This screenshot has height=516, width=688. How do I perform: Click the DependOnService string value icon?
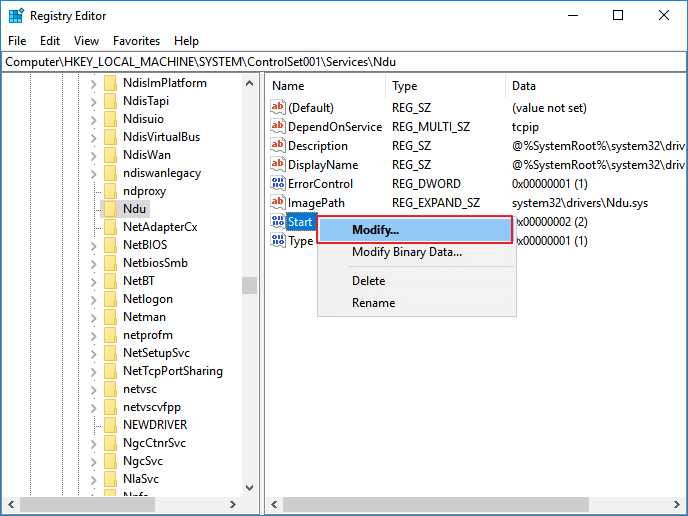click(278, 127)
